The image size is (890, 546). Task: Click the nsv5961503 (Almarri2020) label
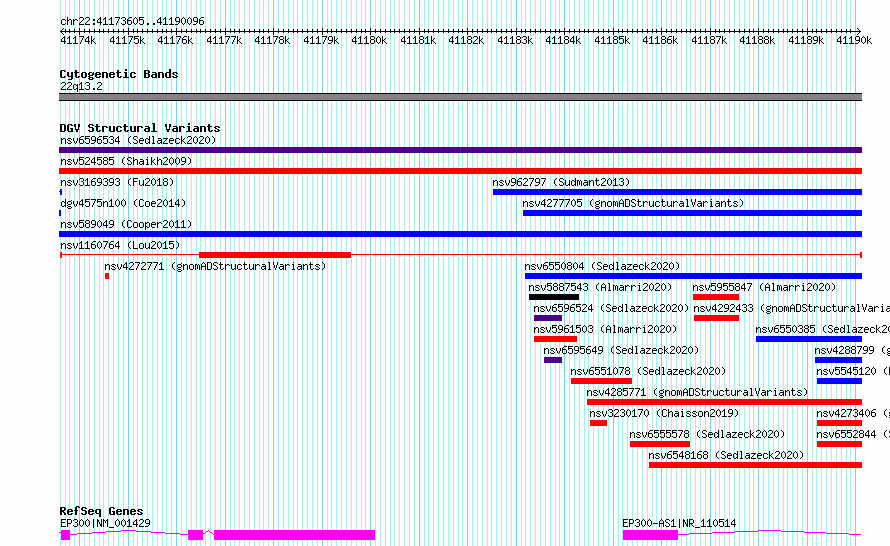tap(605, 329)
